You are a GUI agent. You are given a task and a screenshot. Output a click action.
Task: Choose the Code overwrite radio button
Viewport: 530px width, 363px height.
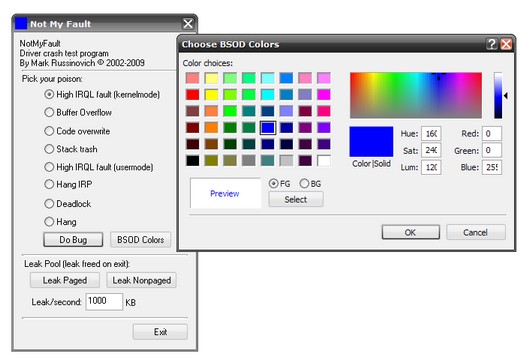click(x=49, y=131)
